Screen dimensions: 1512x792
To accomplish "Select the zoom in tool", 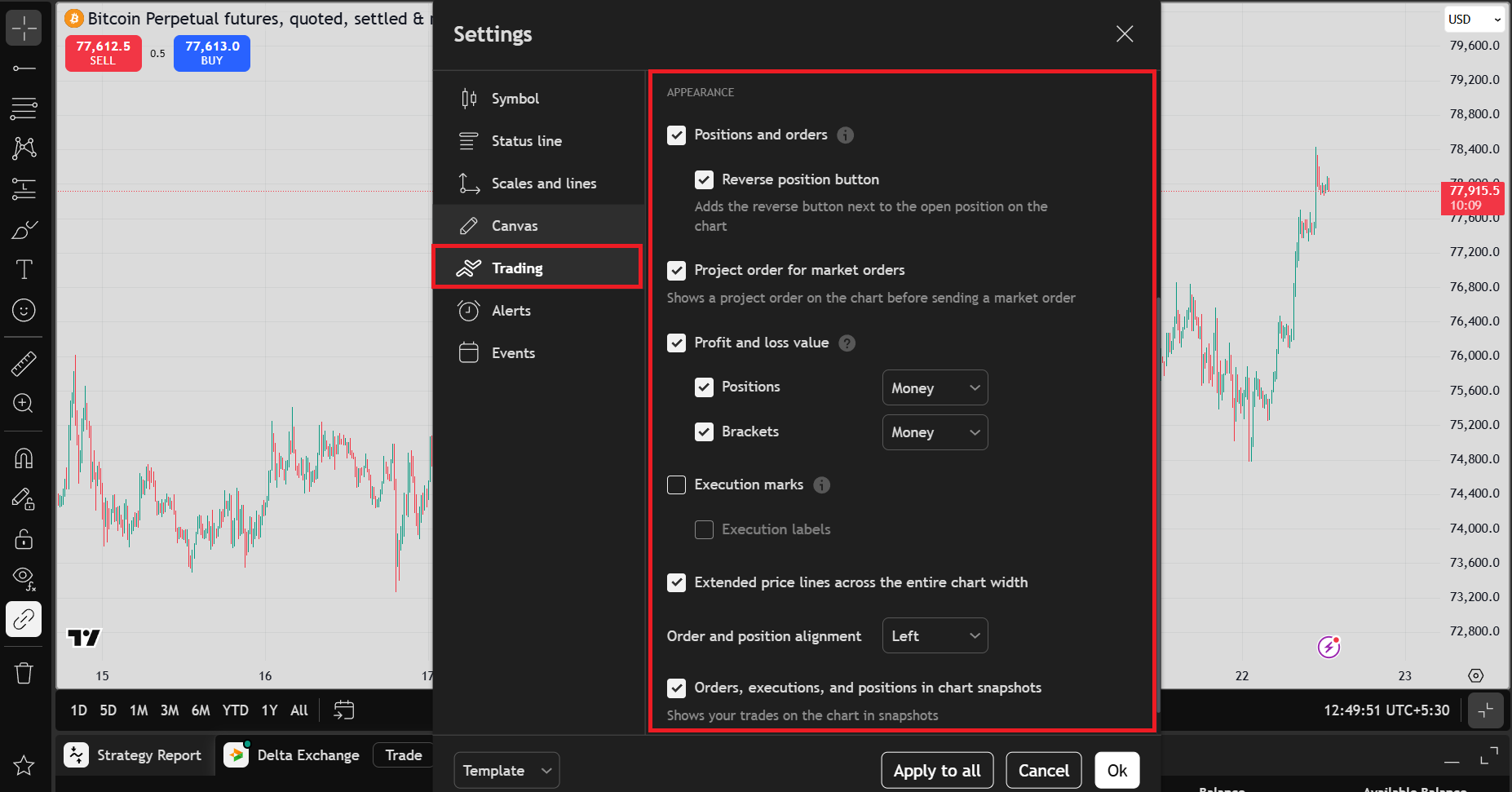I will coord(24,403).
